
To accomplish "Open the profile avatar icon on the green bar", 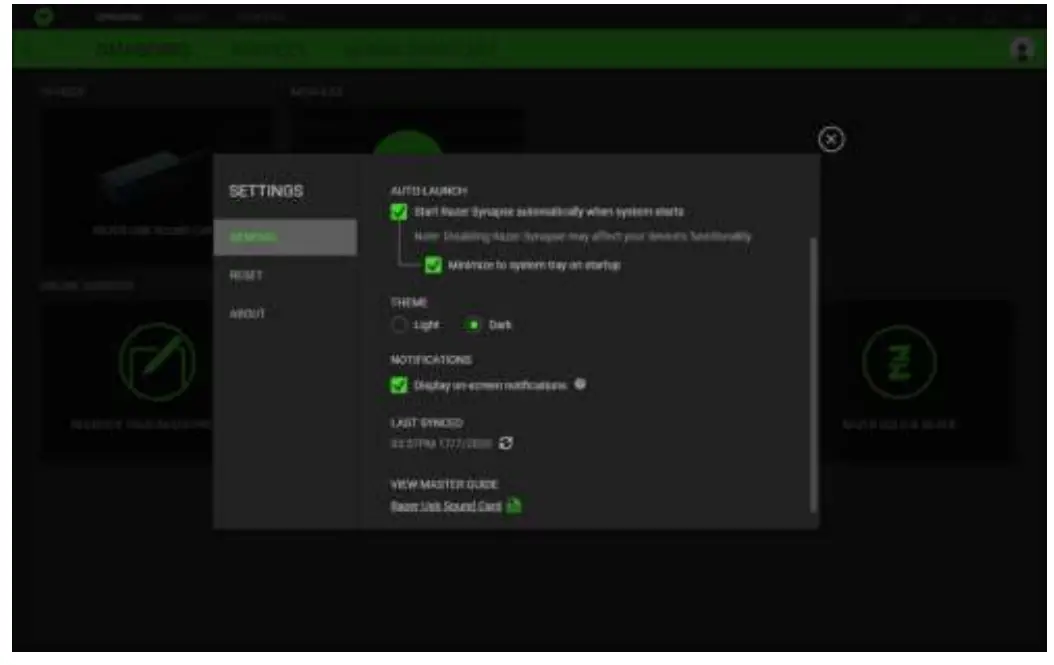I will click(x=1023, y=47).
